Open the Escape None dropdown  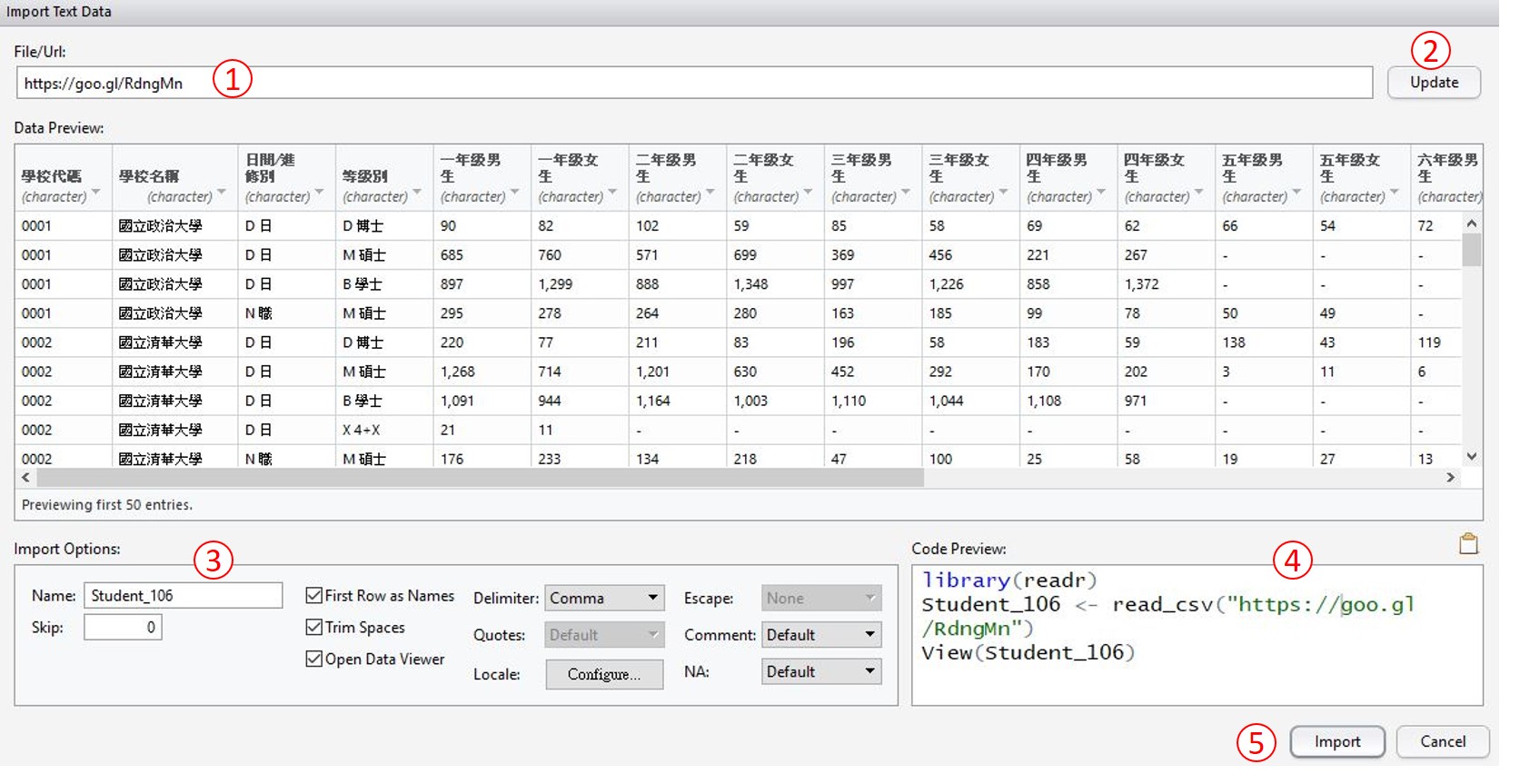[x=821, y=598]
